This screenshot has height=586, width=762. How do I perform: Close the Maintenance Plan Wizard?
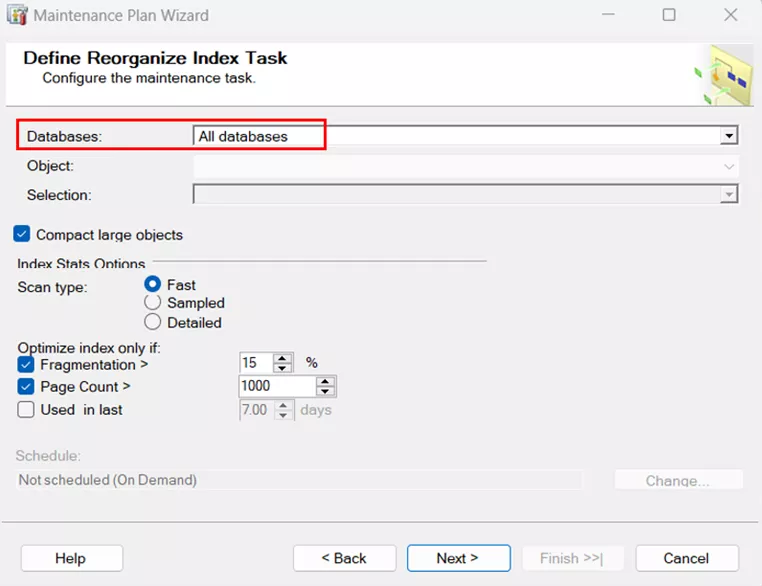[730, 15]
